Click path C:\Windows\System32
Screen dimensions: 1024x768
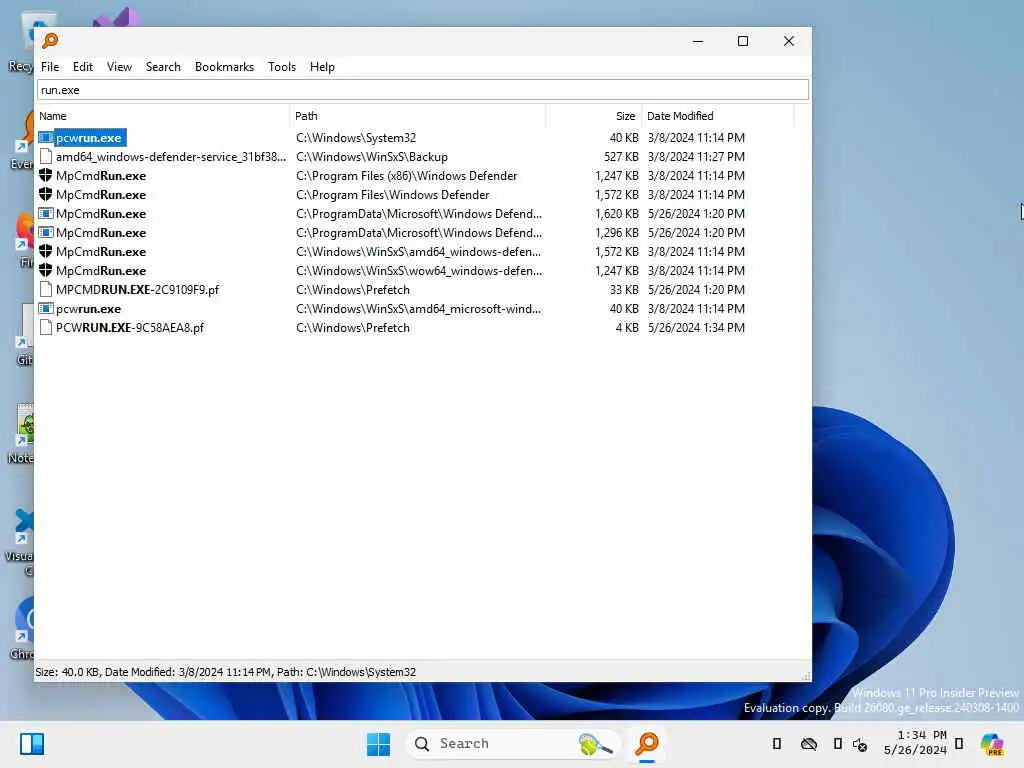pyautogui.click(x=356, y=138)
